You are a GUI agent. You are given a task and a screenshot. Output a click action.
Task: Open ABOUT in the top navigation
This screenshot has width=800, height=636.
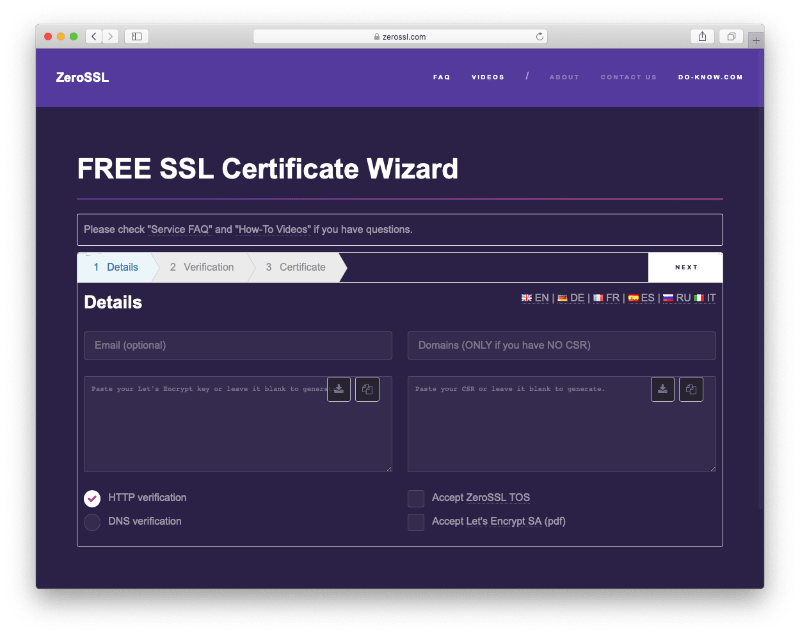tap(564, 77)
